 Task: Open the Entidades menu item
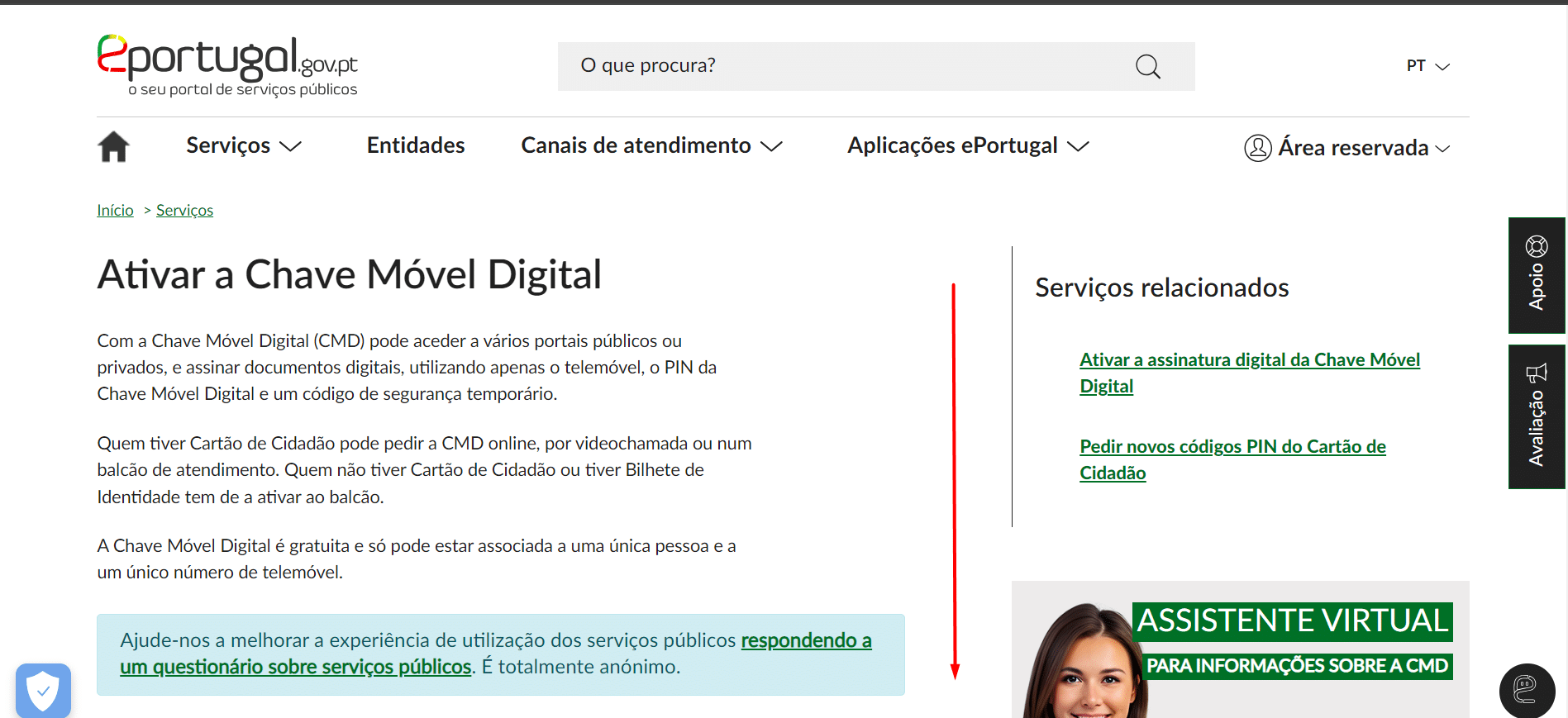tap(416, 145)
